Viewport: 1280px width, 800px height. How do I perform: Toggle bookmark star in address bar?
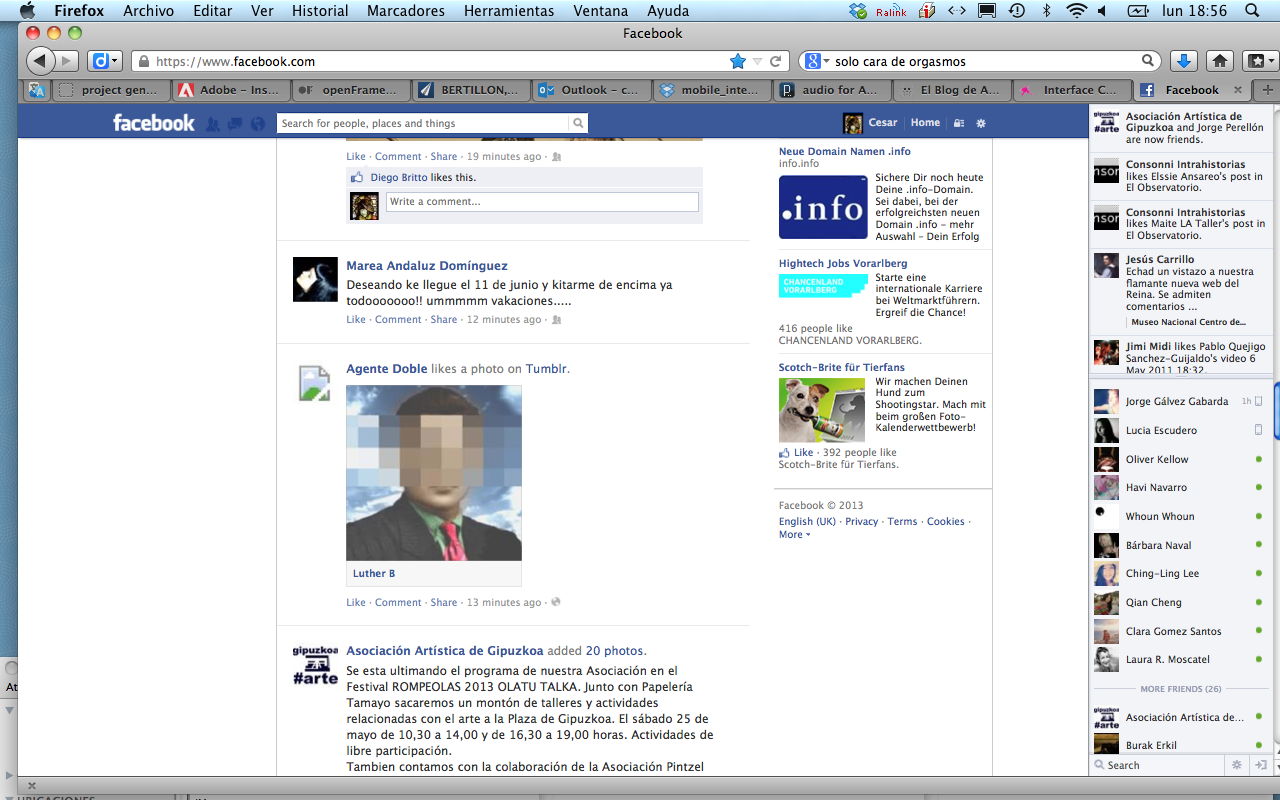click(x=738, y=61)
